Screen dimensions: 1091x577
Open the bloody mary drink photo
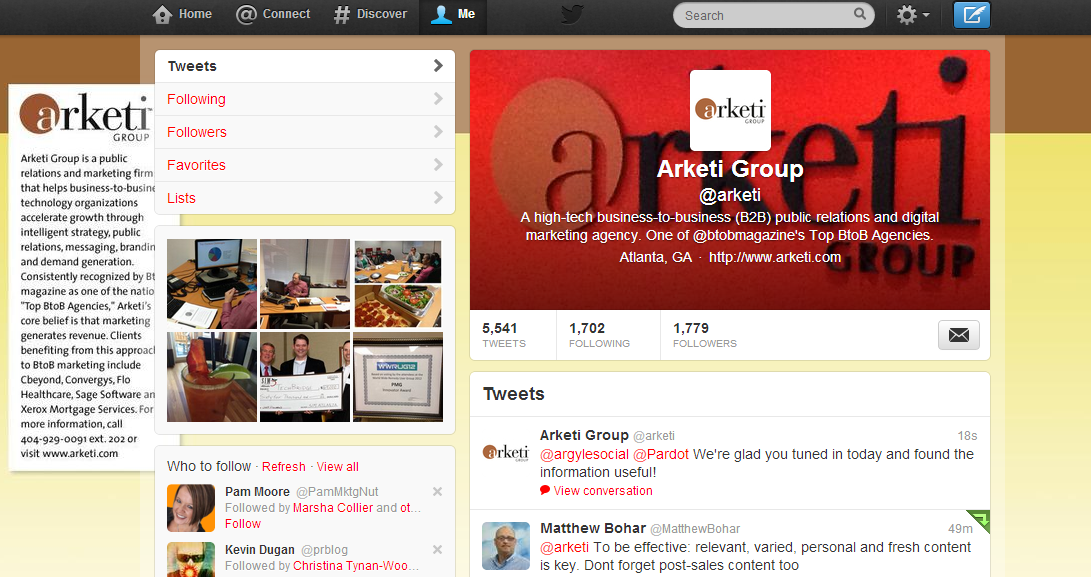[212, 377]
